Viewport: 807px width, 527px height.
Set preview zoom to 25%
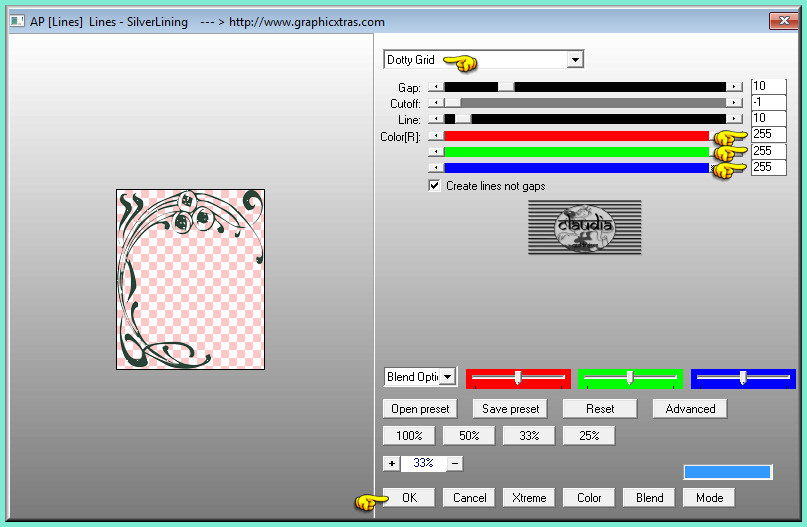(589, 436)
